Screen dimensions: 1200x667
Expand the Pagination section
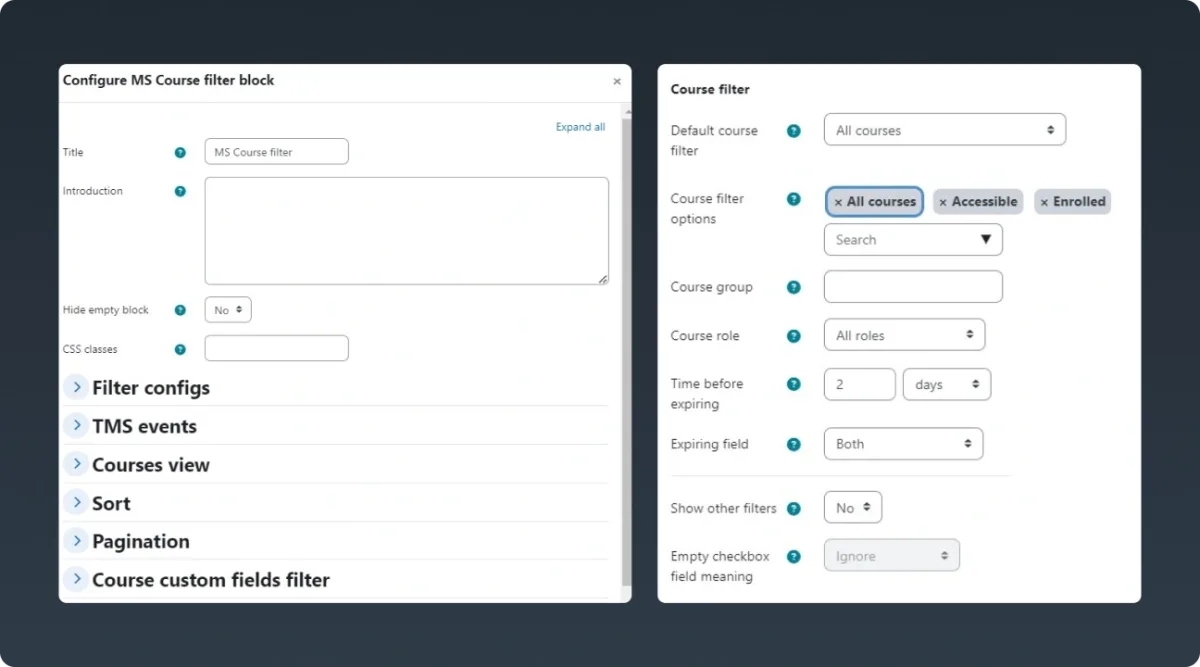[x=76, y=540]
